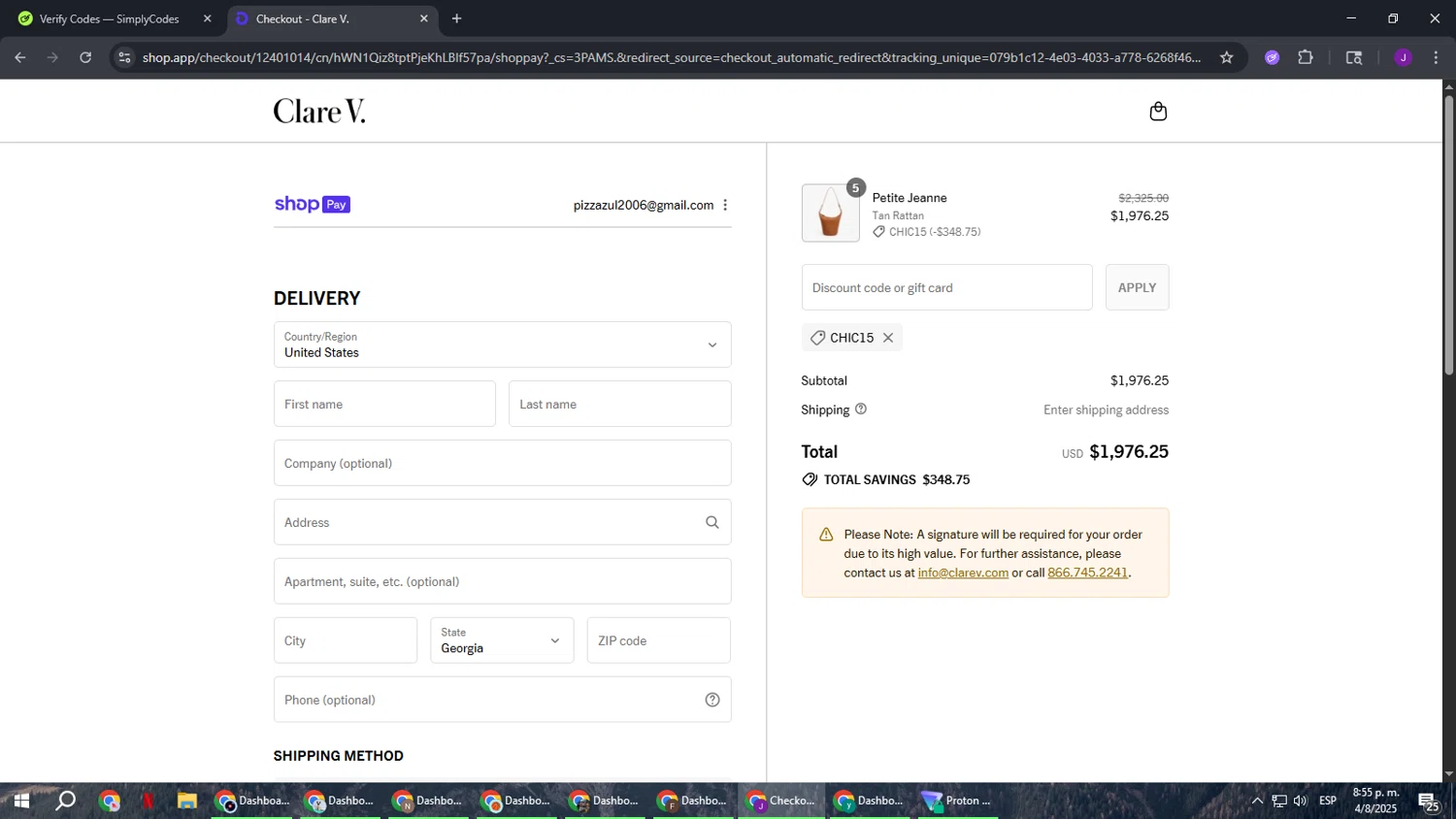Open the side panel browser icon

coord(1354,57)
